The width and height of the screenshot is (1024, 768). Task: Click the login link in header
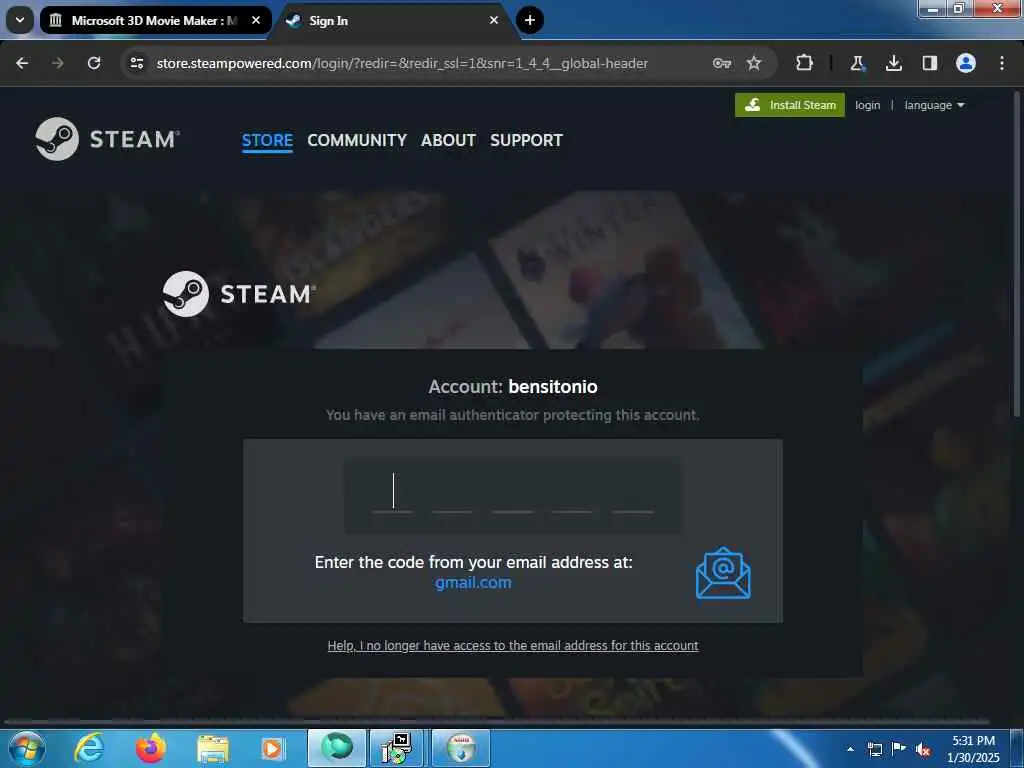(867, 105)
